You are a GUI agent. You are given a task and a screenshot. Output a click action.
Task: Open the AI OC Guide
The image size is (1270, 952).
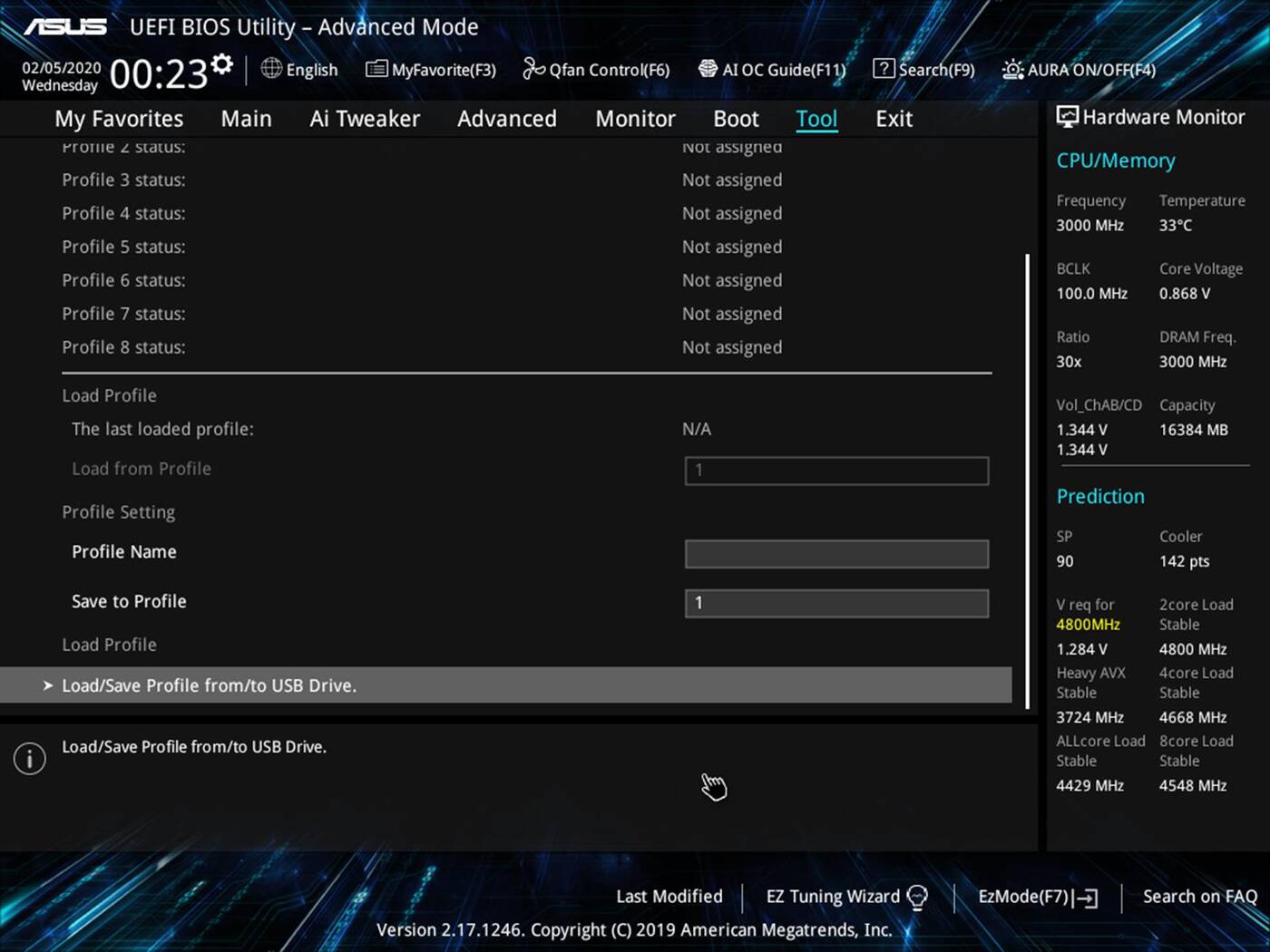click(x=772, y=69)
